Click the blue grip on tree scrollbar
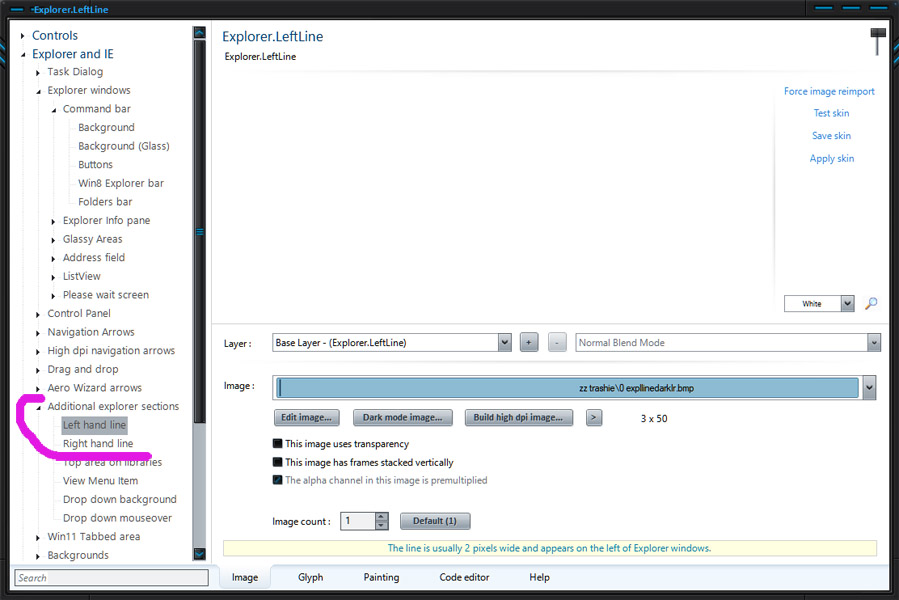 199,232
